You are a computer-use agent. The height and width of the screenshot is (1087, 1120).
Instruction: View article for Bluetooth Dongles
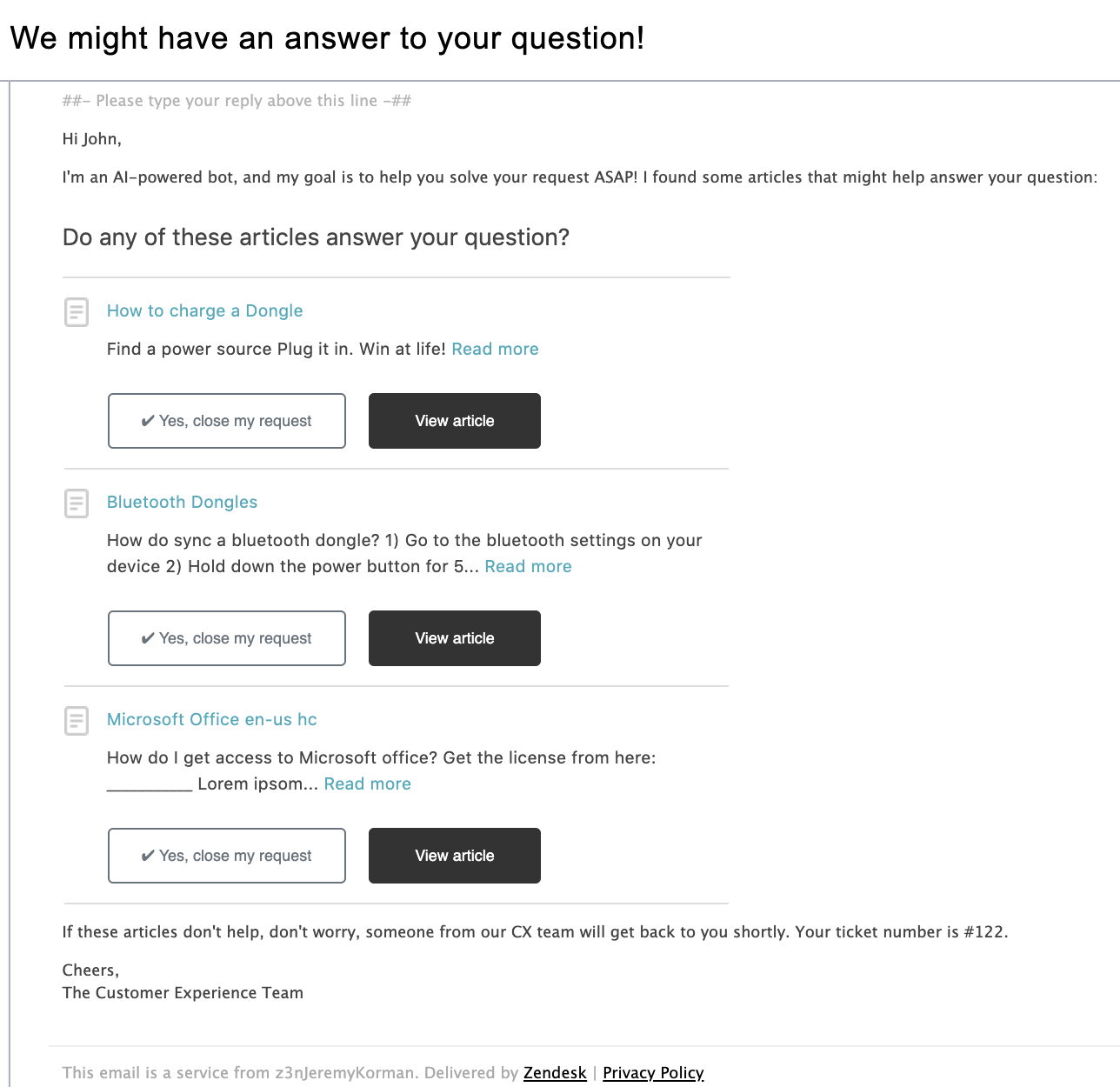click(455, 638)
